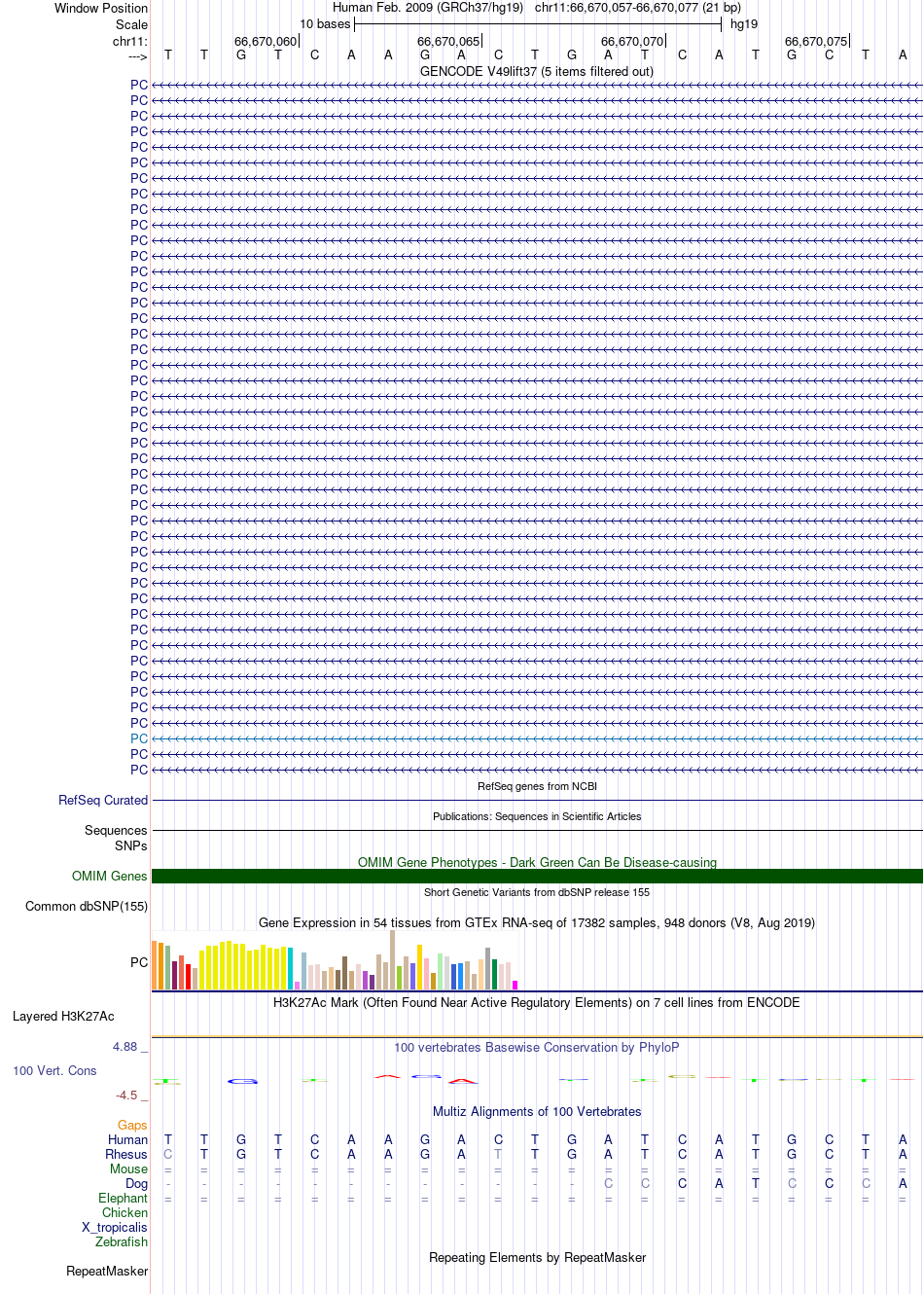This screenshot has width=924, height=1294.
Task: Click the orange "Gaps" row label
Action: point(132,1125)
